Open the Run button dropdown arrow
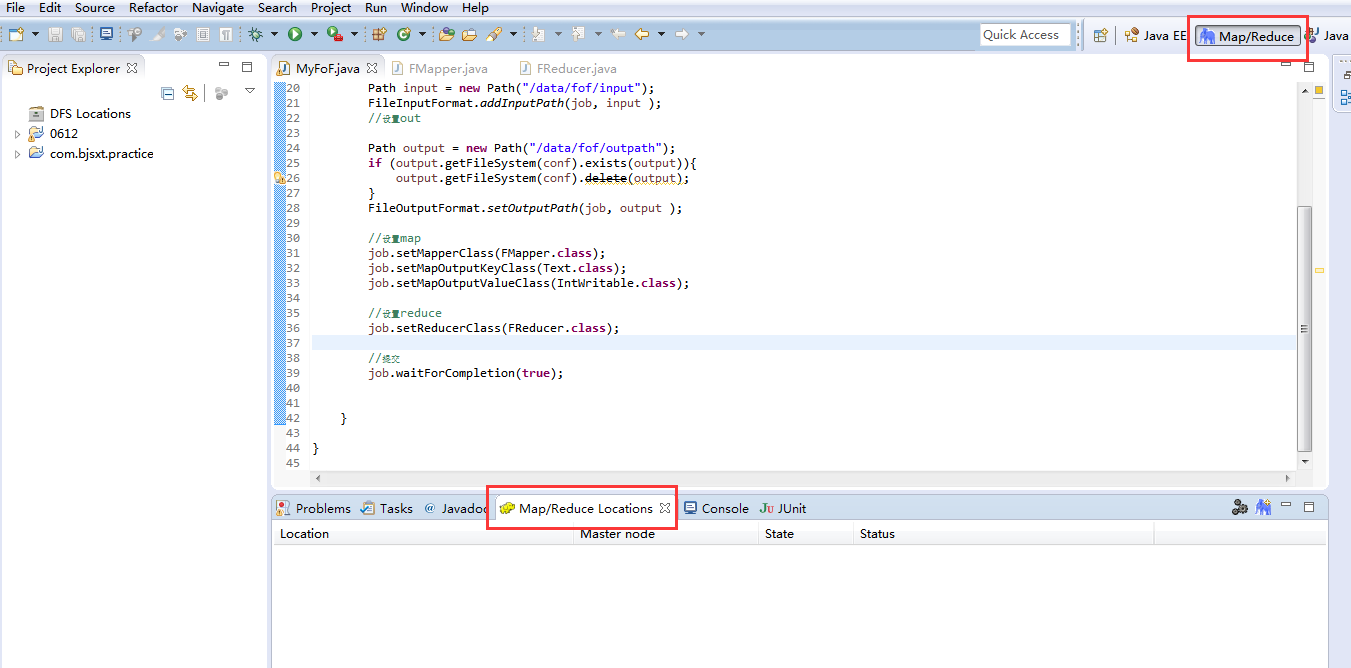Screen dimensions: 1351x668 click(x=313, y=33)
